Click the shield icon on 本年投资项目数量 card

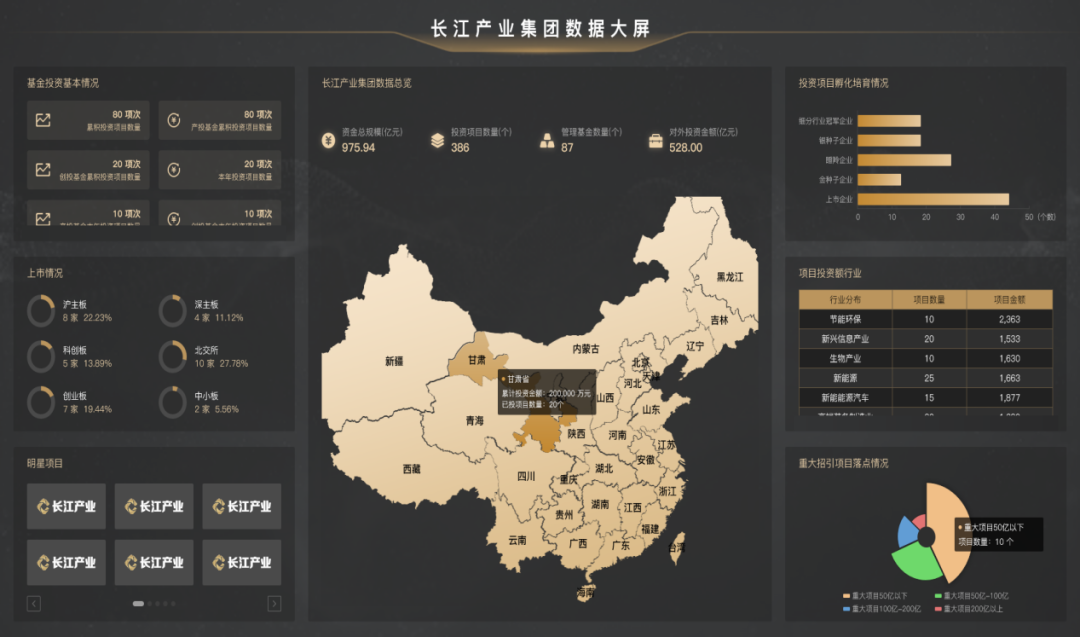click(x=174, y=170)
